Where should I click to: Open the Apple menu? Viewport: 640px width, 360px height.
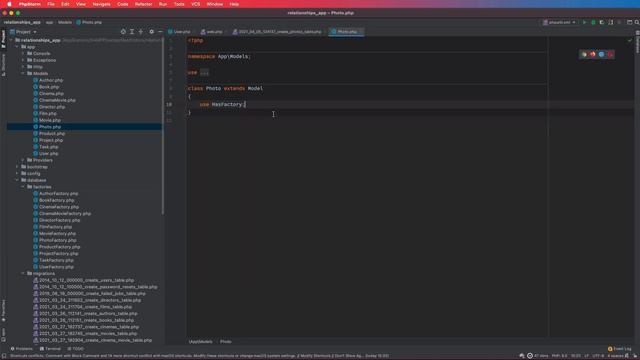(x=9, y=4)
